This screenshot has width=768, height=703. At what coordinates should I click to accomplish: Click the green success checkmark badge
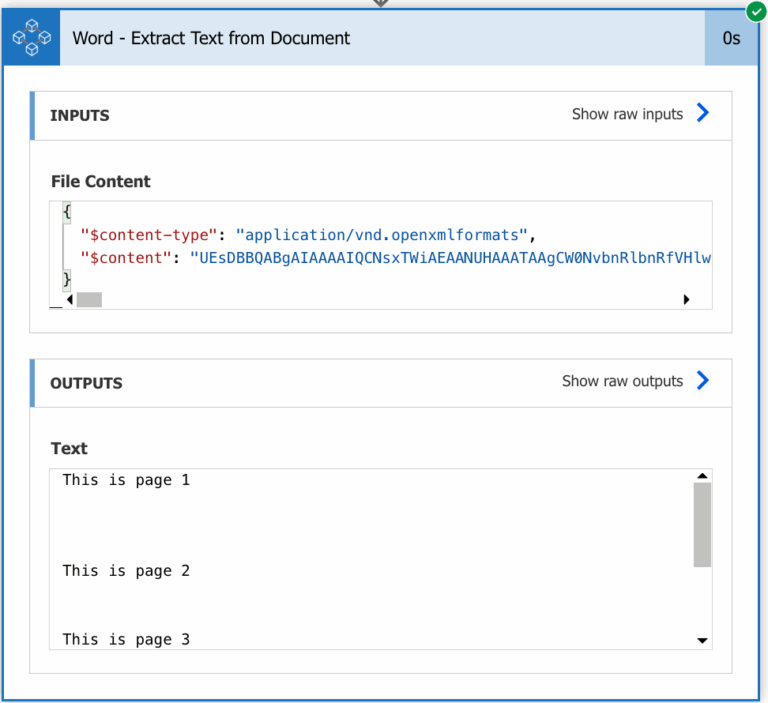pyautogui.click(x=756, y=12)
